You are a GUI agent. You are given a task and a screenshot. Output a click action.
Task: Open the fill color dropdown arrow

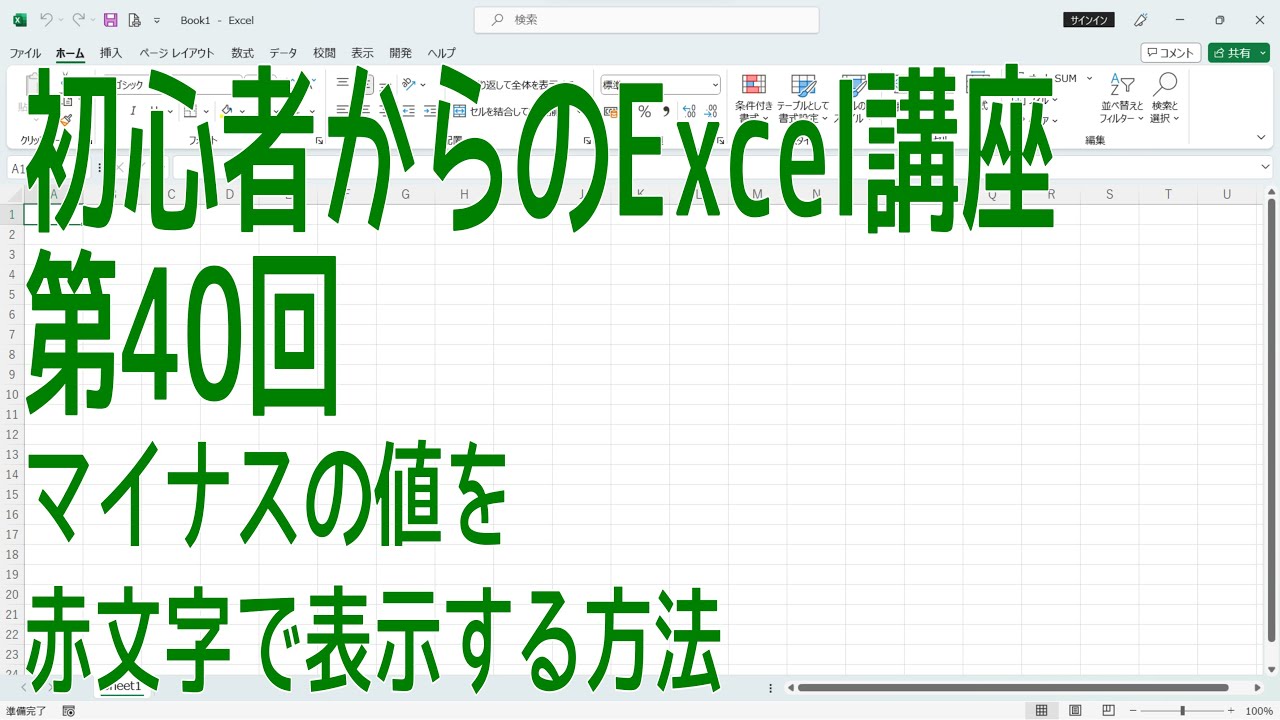[242, 111]
